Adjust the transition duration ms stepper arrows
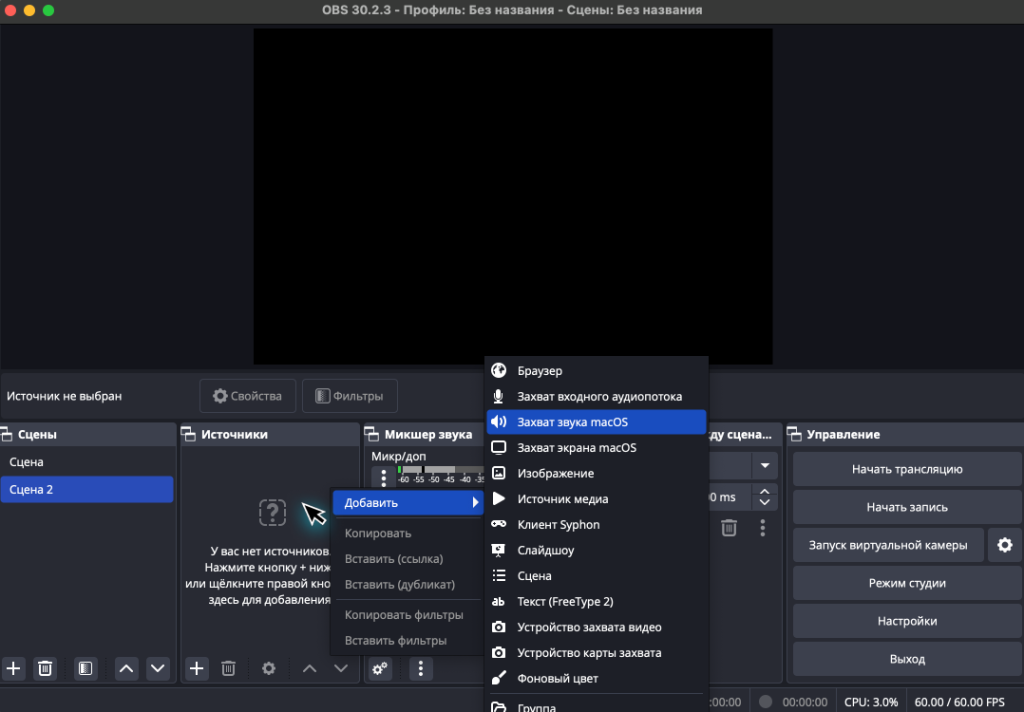1024x712 pixels. (765, 497)
